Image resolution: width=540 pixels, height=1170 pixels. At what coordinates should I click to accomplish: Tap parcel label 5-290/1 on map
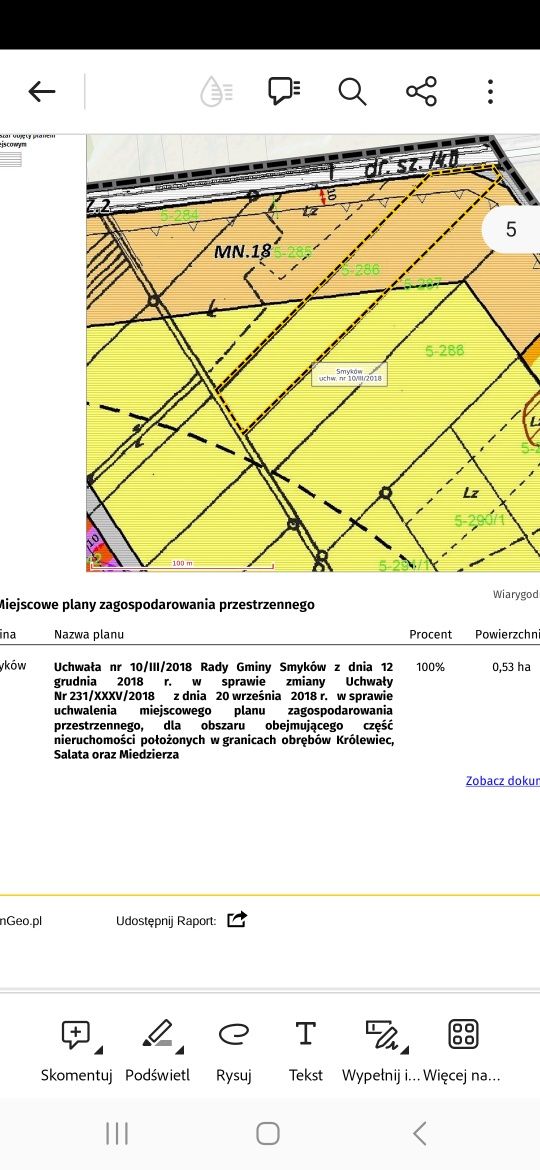tap(480, 519)
